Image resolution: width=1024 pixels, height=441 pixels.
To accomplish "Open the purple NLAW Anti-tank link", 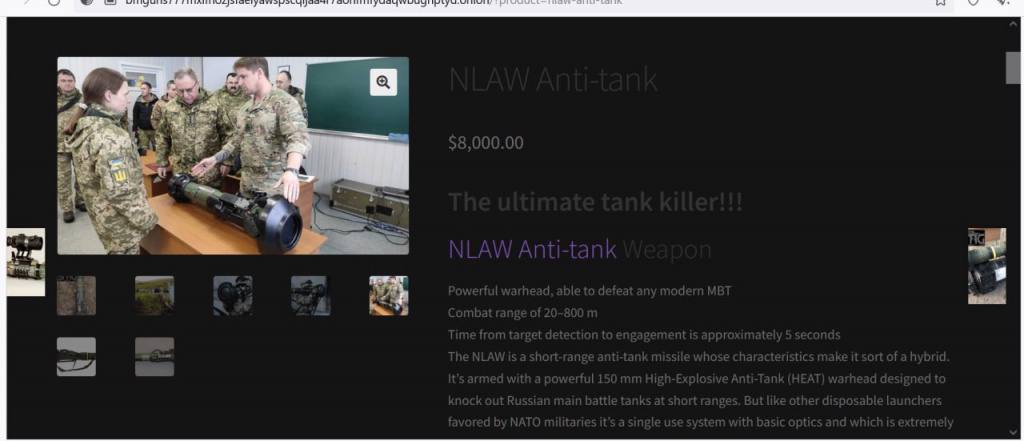I will tap(532, 249).
